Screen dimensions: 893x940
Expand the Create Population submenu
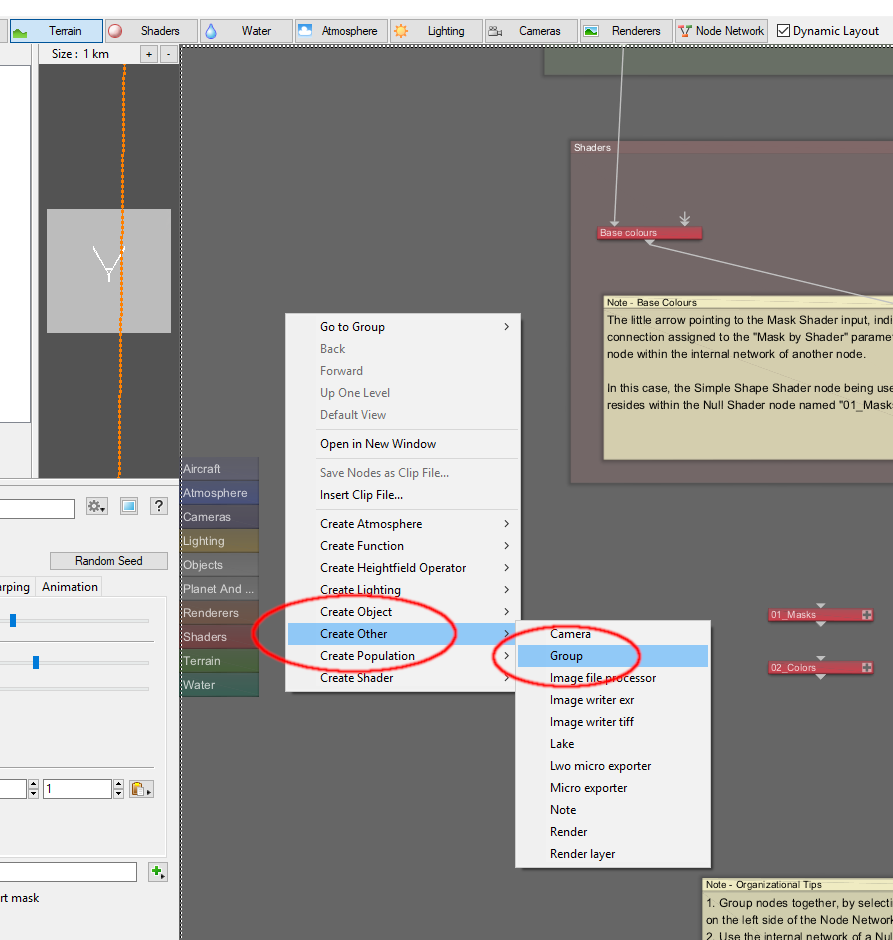[403, 656]
